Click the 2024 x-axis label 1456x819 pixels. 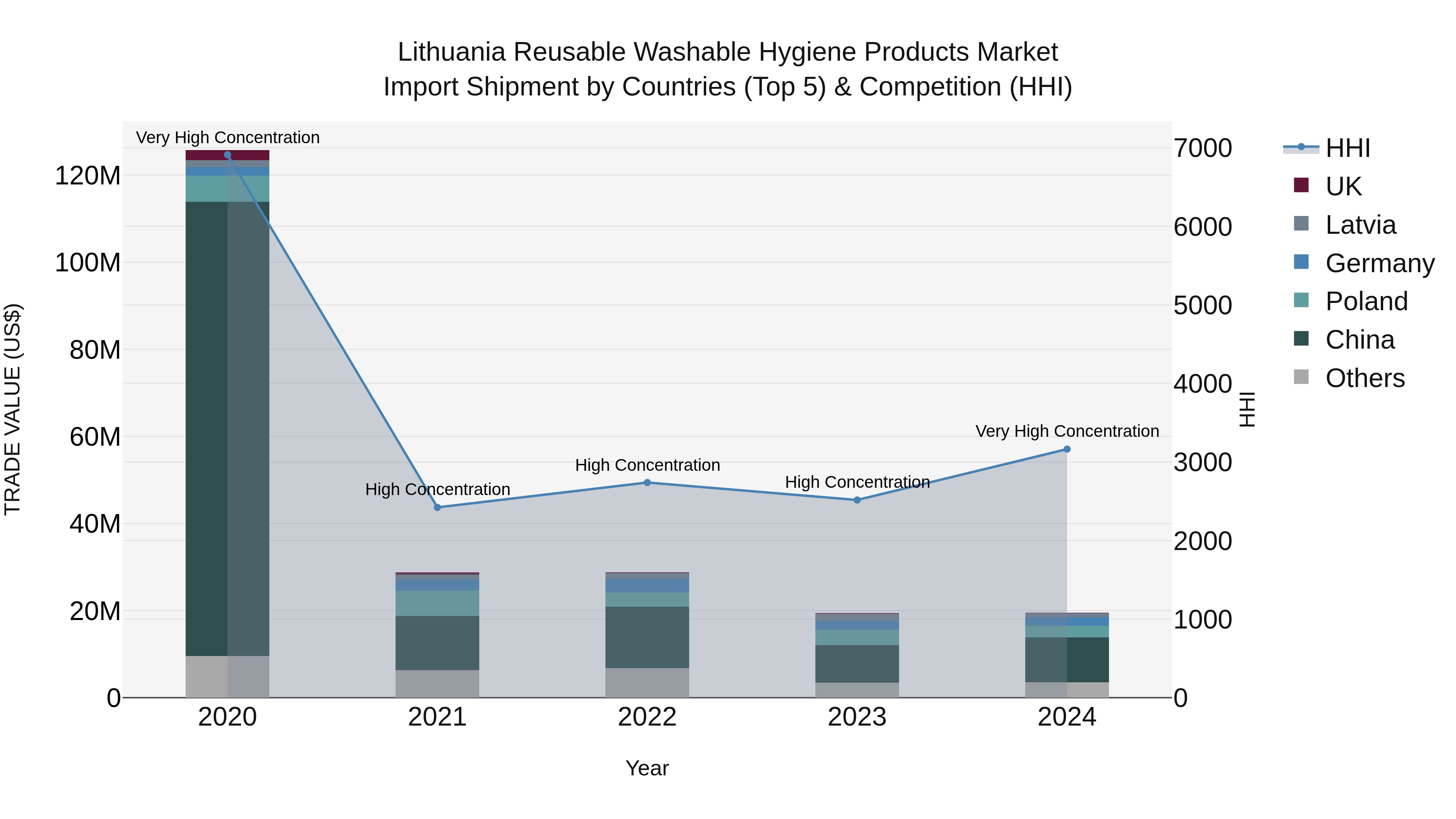click(x=1067, y=717)
